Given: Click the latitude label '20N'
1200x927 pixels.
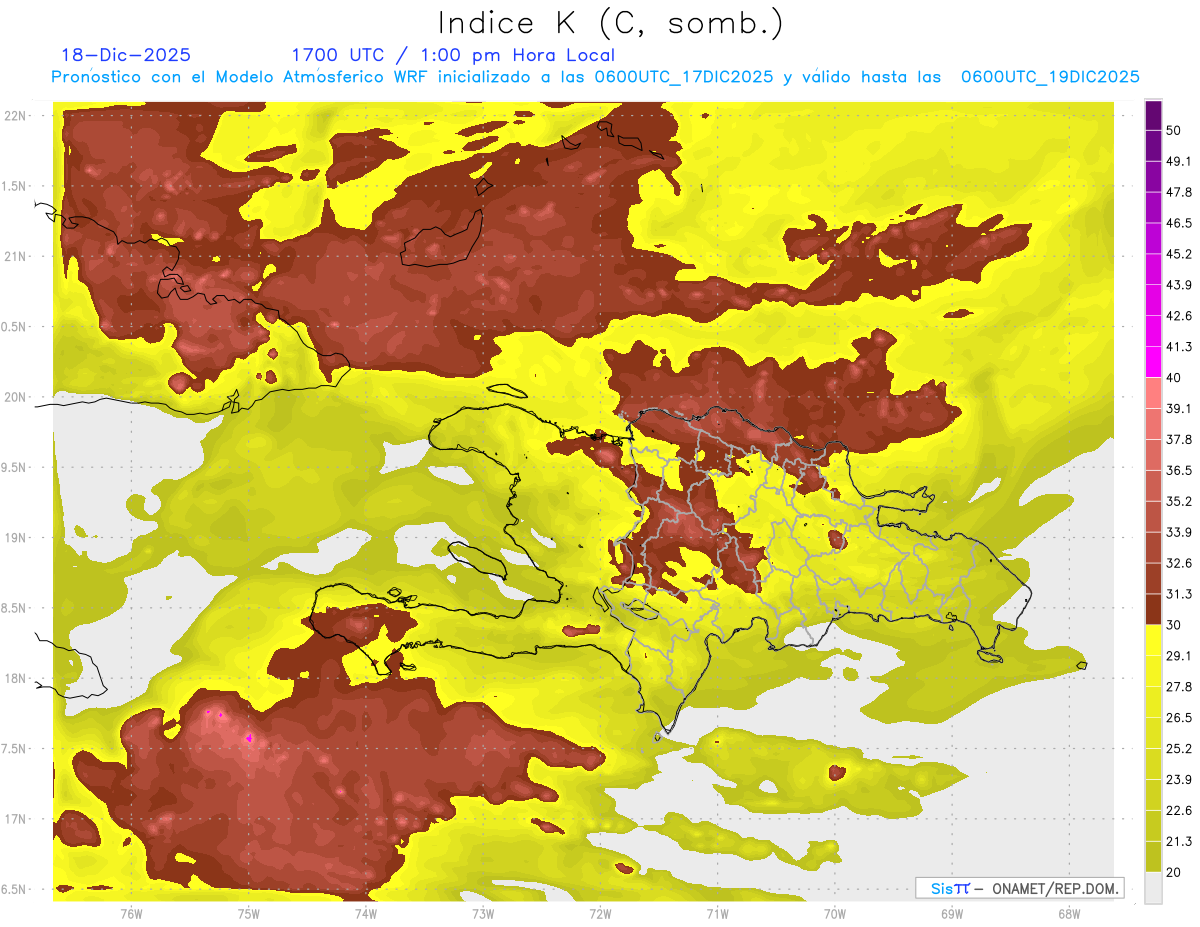Looking at the screenshot, I should [x=16, y=397].
